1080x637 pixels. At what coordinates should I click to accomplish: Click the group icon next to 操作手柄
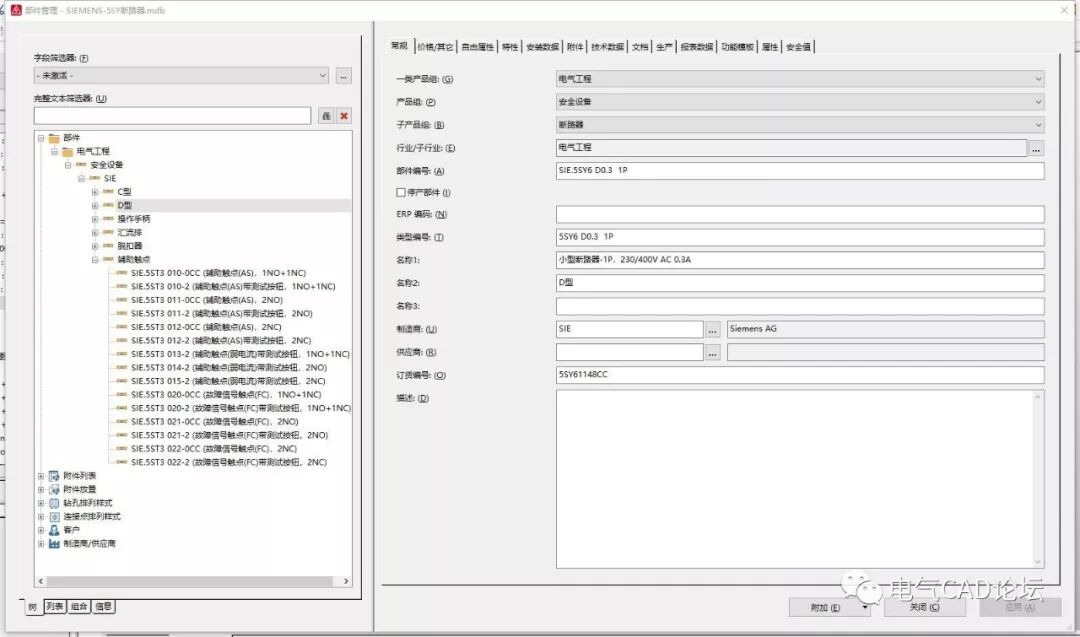[108, 219]
